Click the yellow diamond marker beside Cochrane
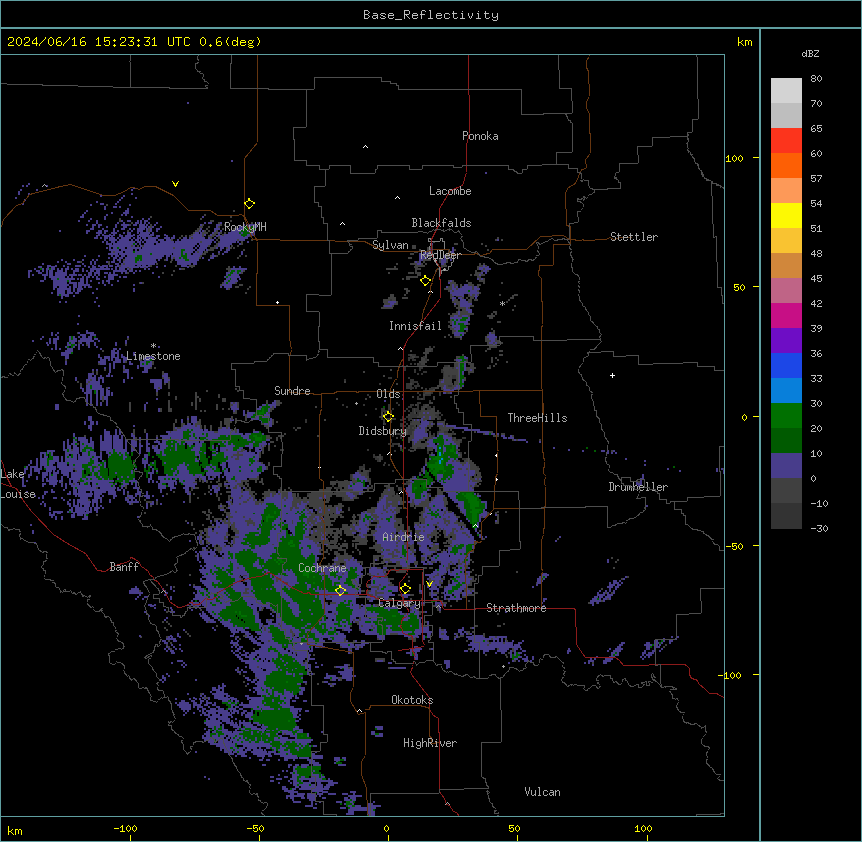Viewport: 862px width, 842px height. (340, 590)
